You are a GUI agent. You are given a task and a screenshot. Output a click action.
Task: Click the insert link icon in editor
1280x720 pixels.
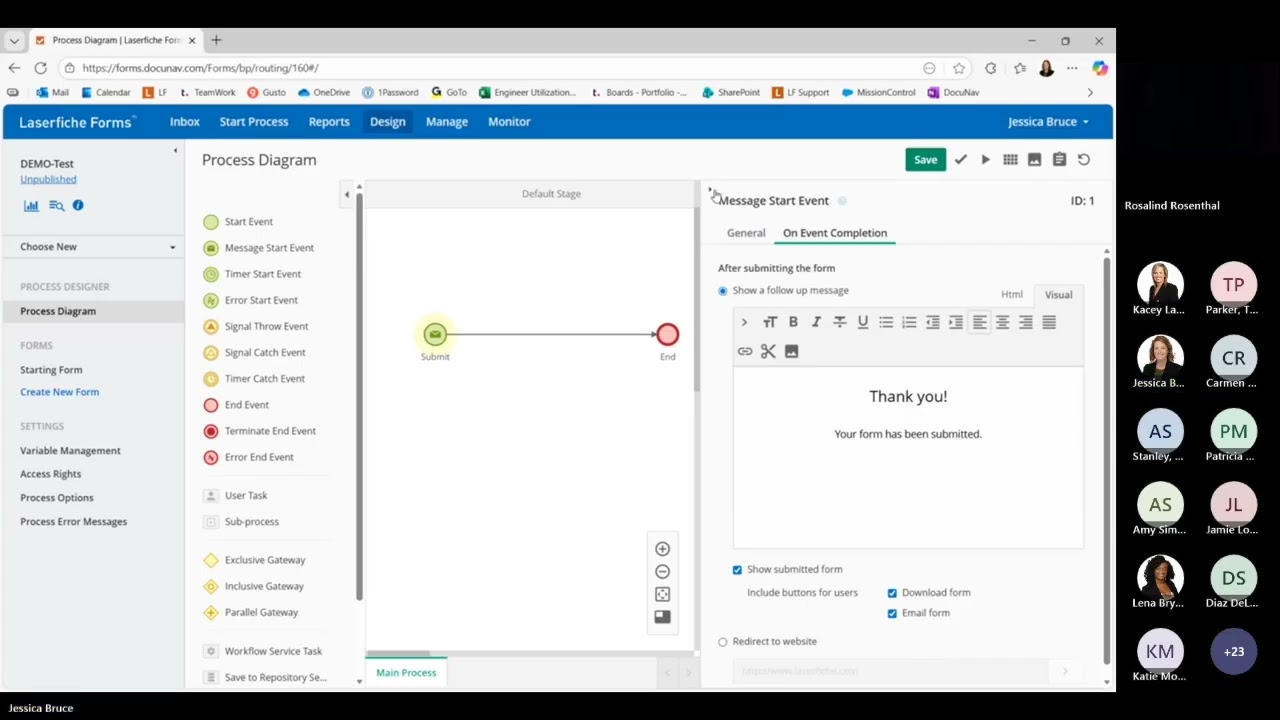(745, 351)
